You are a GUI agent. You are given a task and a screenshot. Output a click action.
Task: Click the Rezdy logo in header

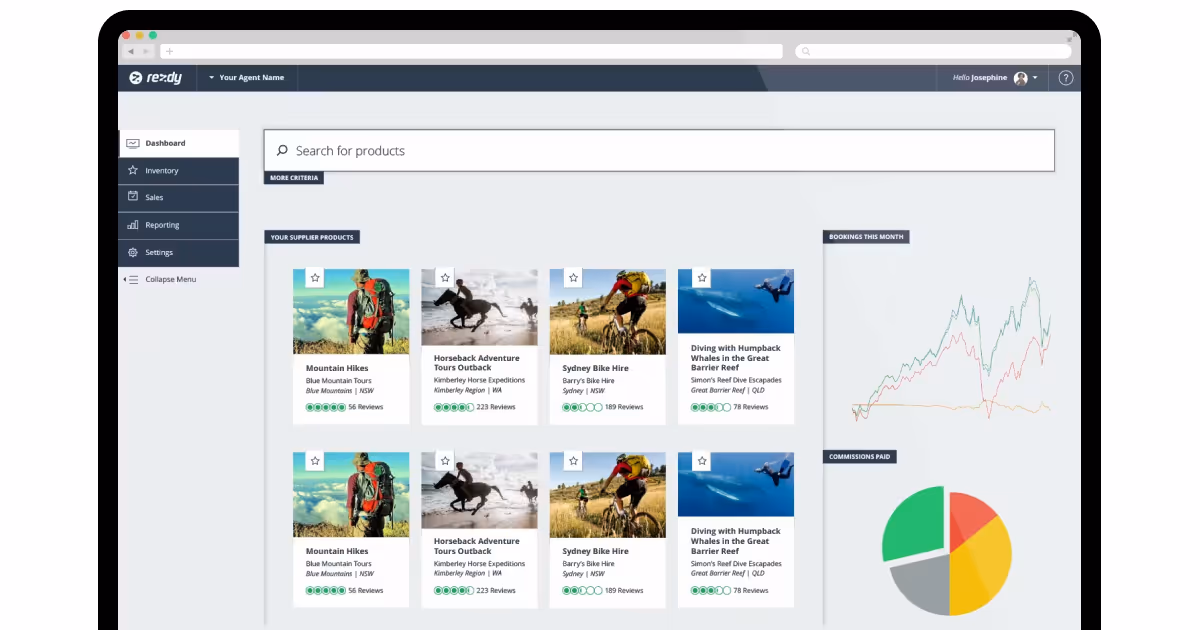point(155,78)
